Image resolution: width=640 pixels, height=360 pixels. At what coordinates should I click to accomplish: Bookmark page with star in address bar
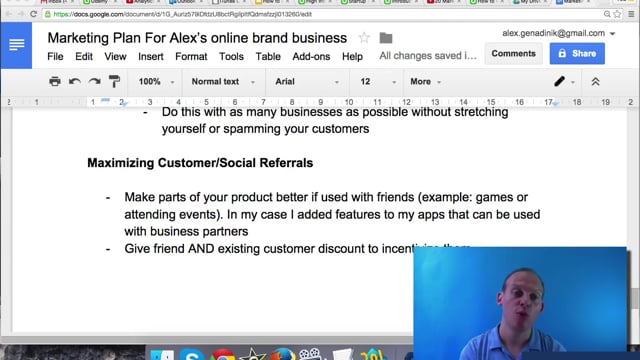[x=617, y=14]
